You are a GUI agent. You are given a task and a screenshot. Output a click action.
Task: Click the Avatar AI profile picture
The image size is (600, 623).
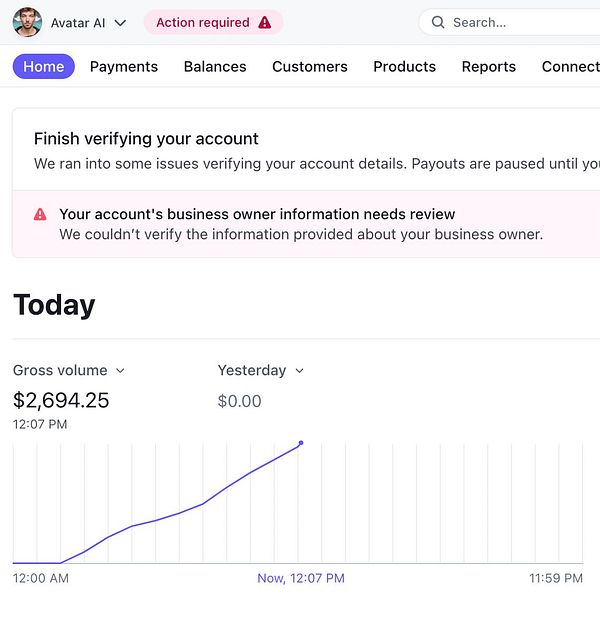27,22
